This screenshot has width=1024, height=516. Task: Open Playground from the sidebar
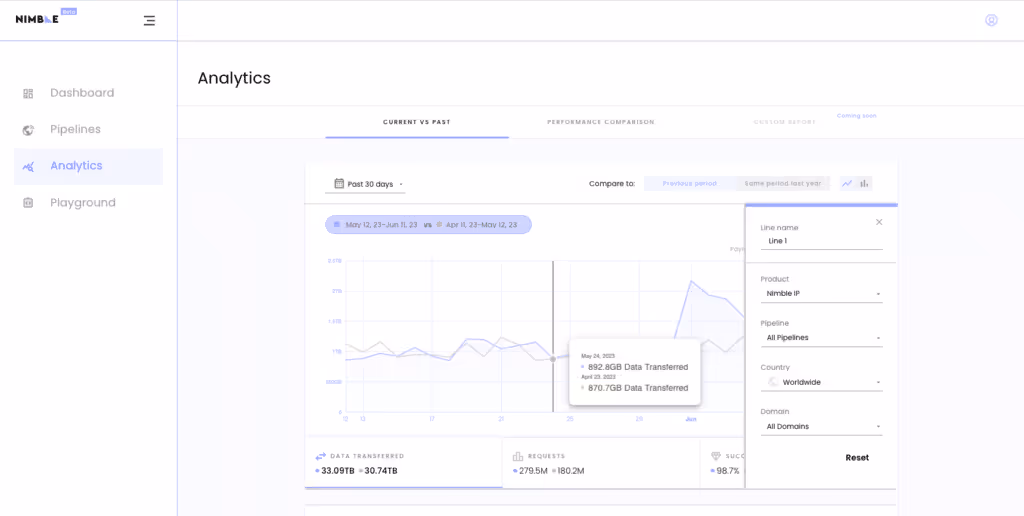(88, 203)
